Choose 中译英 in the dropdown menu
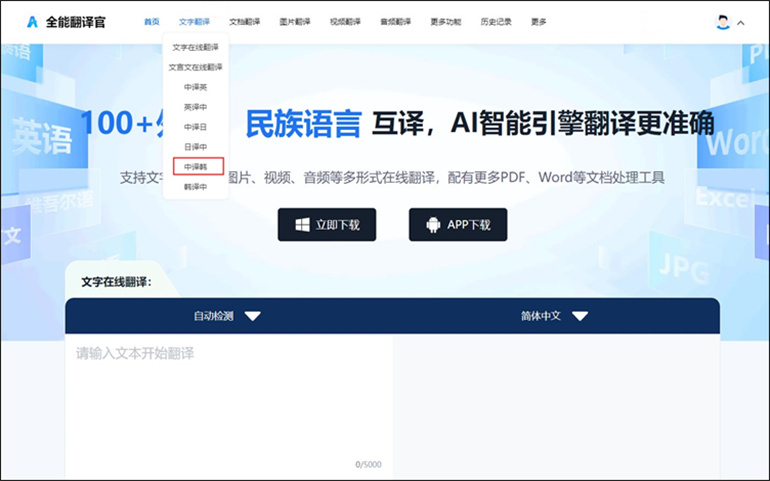Viewport: 770px width, 481px height. [x=195, y=87]
